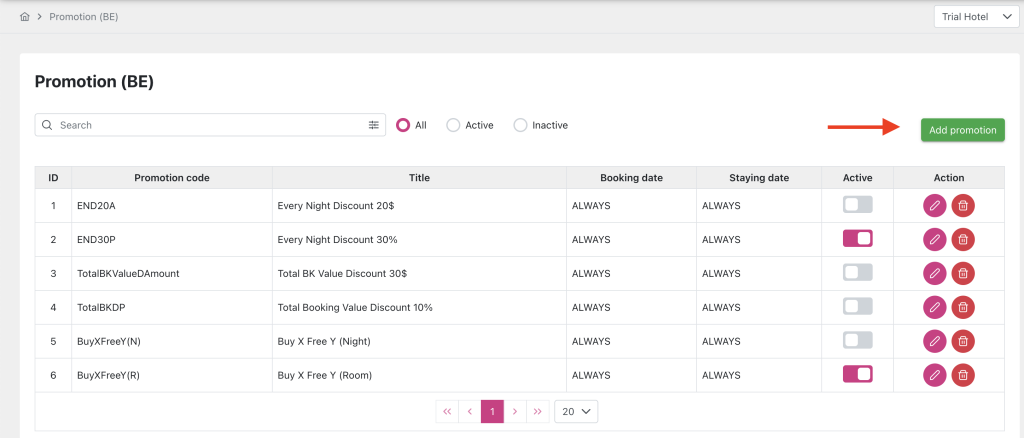Enable the END20A promotion toggle
This screenshot has height=438, width=1024.
click(857, 205)
